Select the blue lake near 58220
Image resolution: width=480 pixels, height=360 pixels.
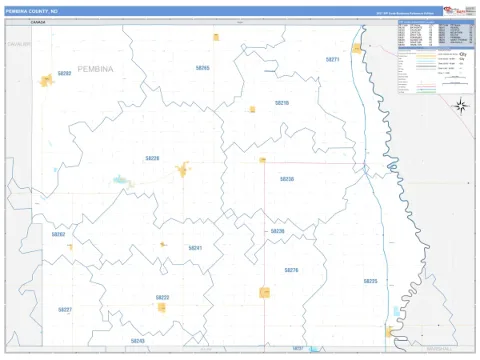coord(119,180)
